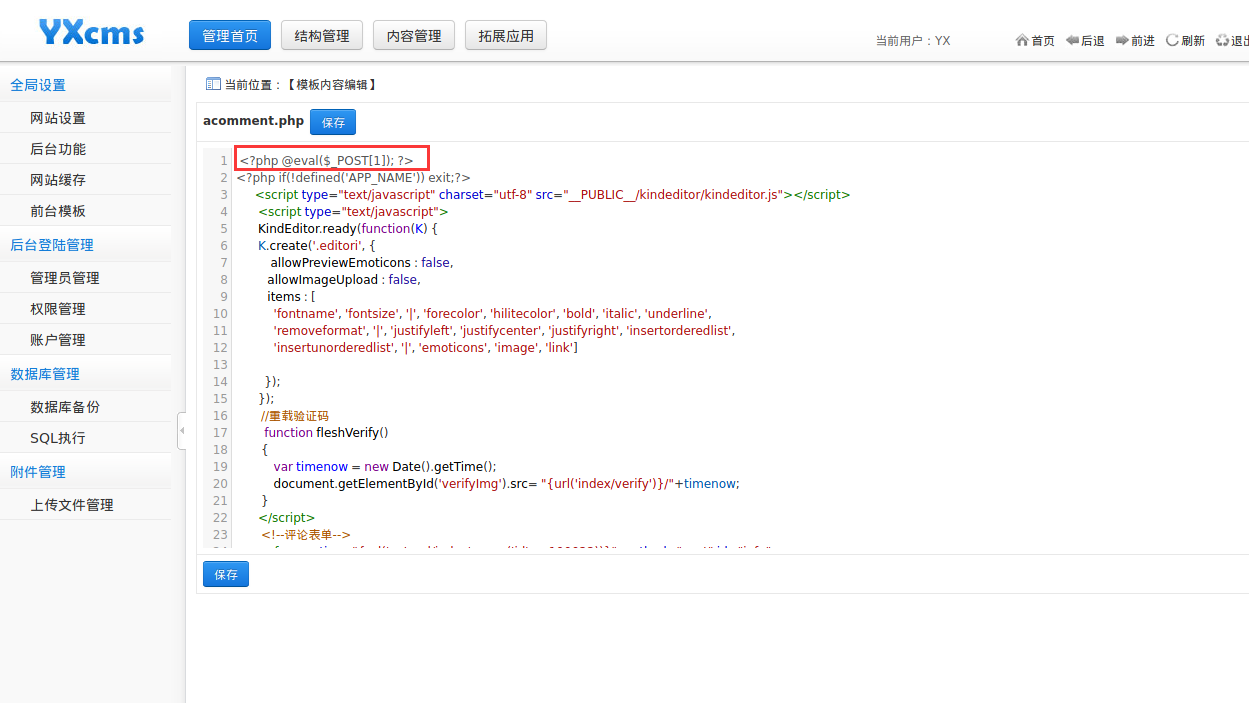
Task: Click the function fleshVerify() line
Action: coord(326,432)
